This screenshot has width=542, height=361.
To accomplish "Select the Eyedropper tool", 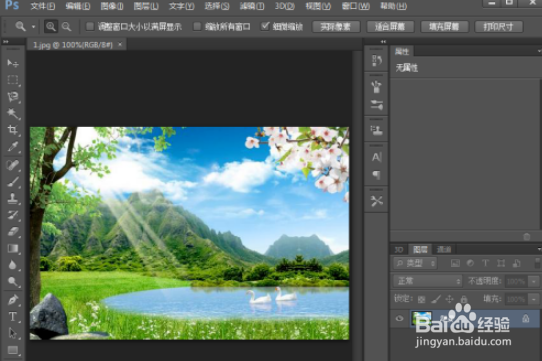I will coord(13,147).
